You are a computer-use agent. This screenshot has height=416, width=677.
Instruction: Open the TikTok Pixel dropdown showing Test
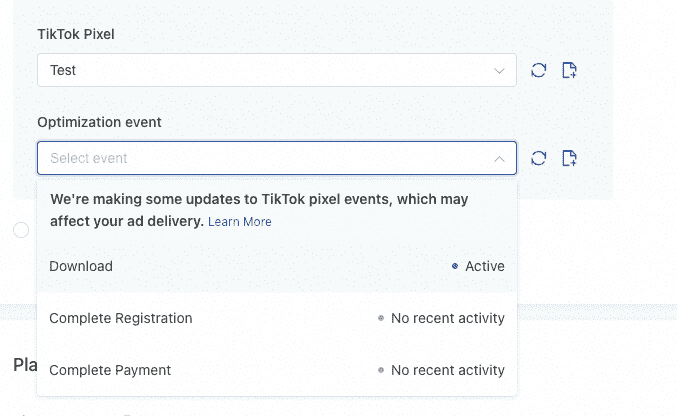point(277,70)
